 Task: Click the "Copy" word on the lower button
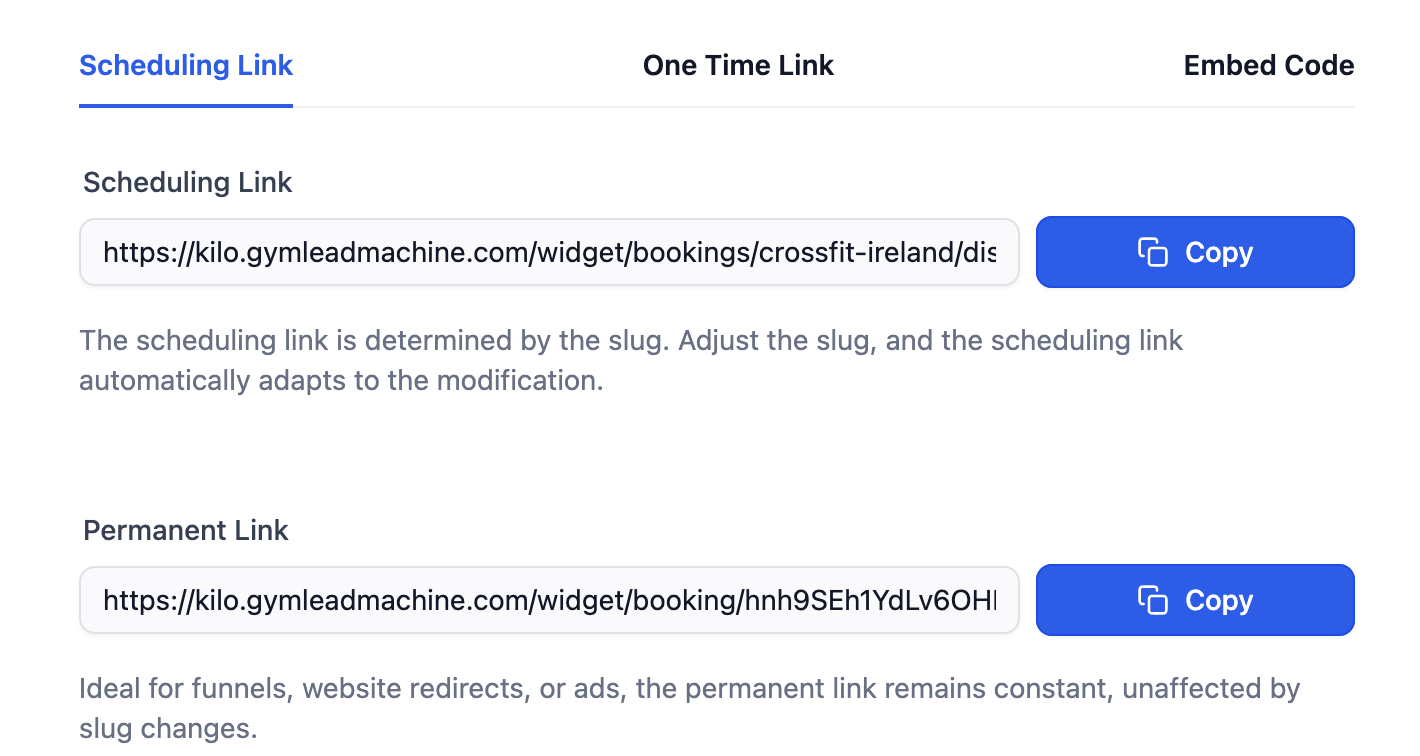click(1219, 601)
